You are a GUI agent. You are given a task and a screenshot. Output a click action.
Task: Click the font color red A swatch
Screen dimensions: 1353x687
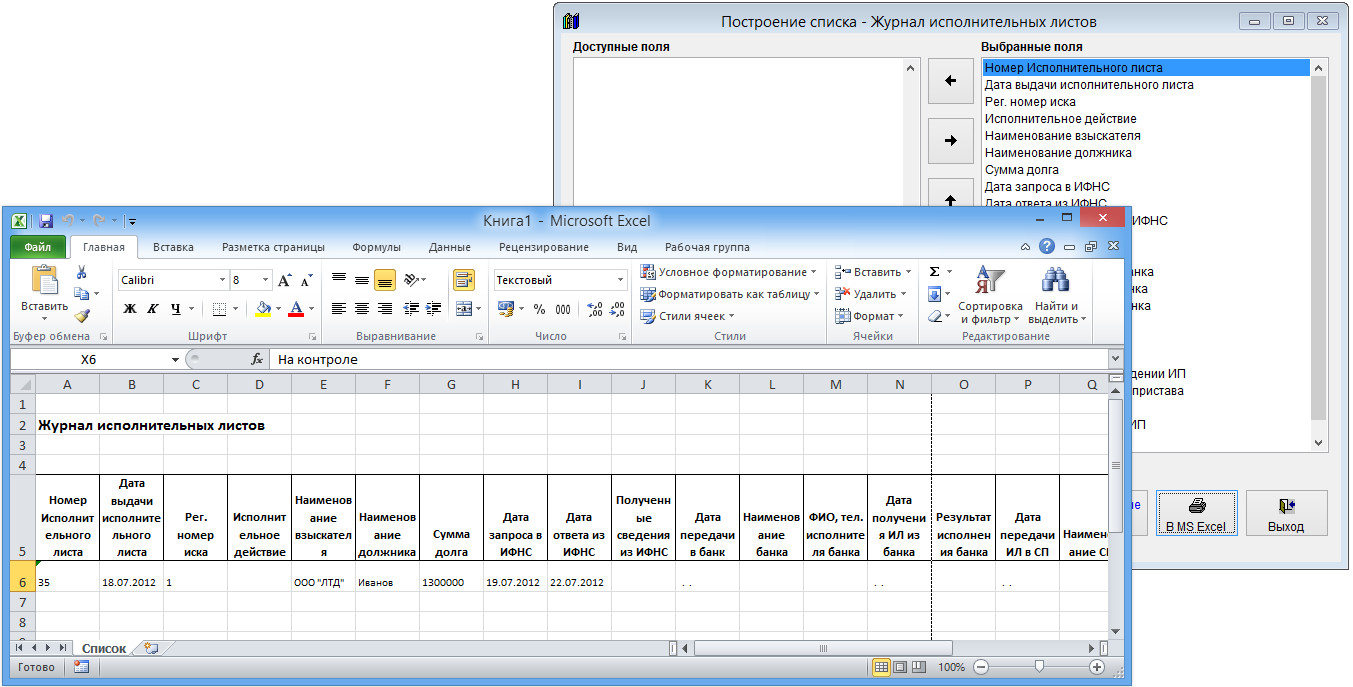(296, 309)
